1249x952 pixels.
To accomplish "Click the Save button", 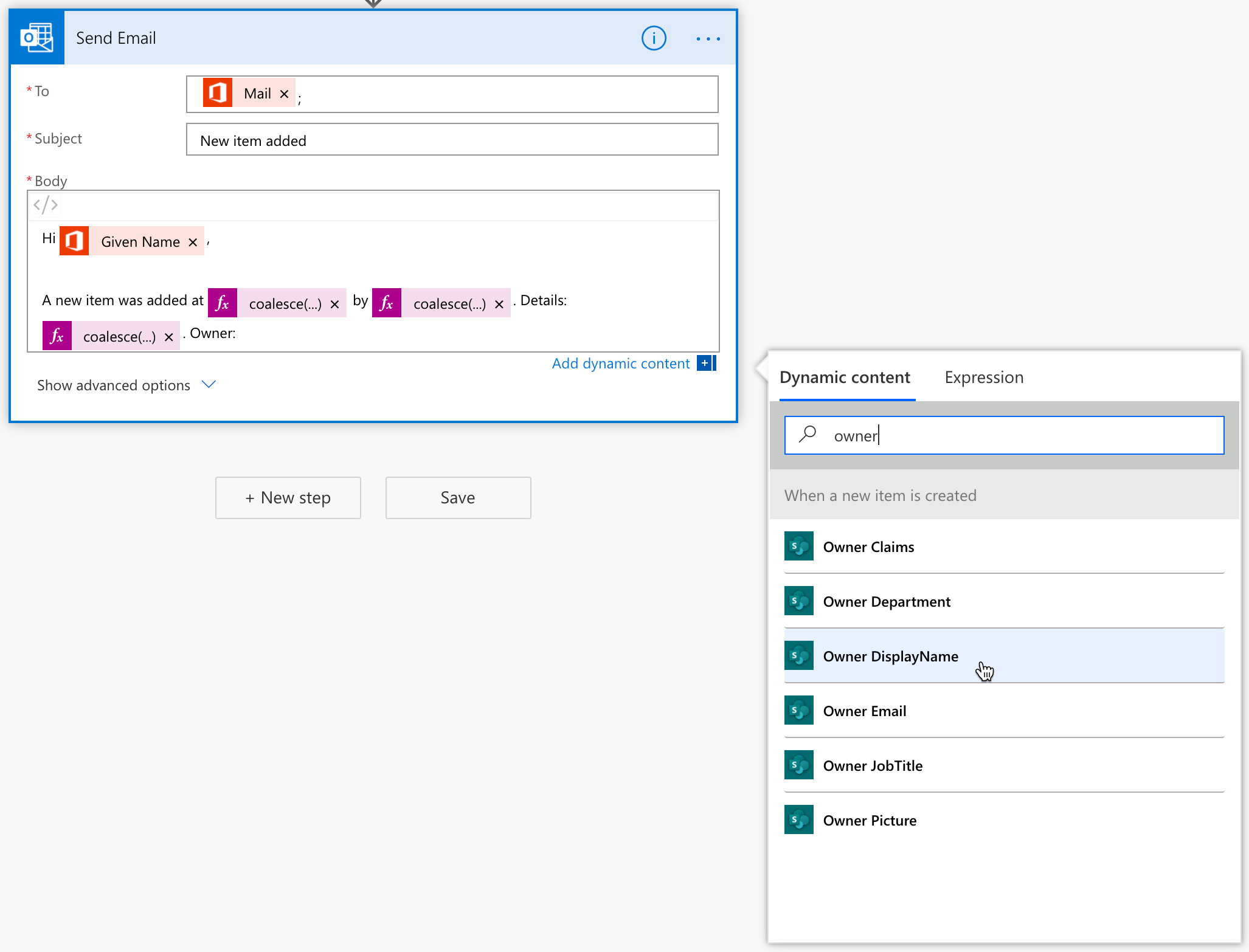I will click(x=457, y=495).
